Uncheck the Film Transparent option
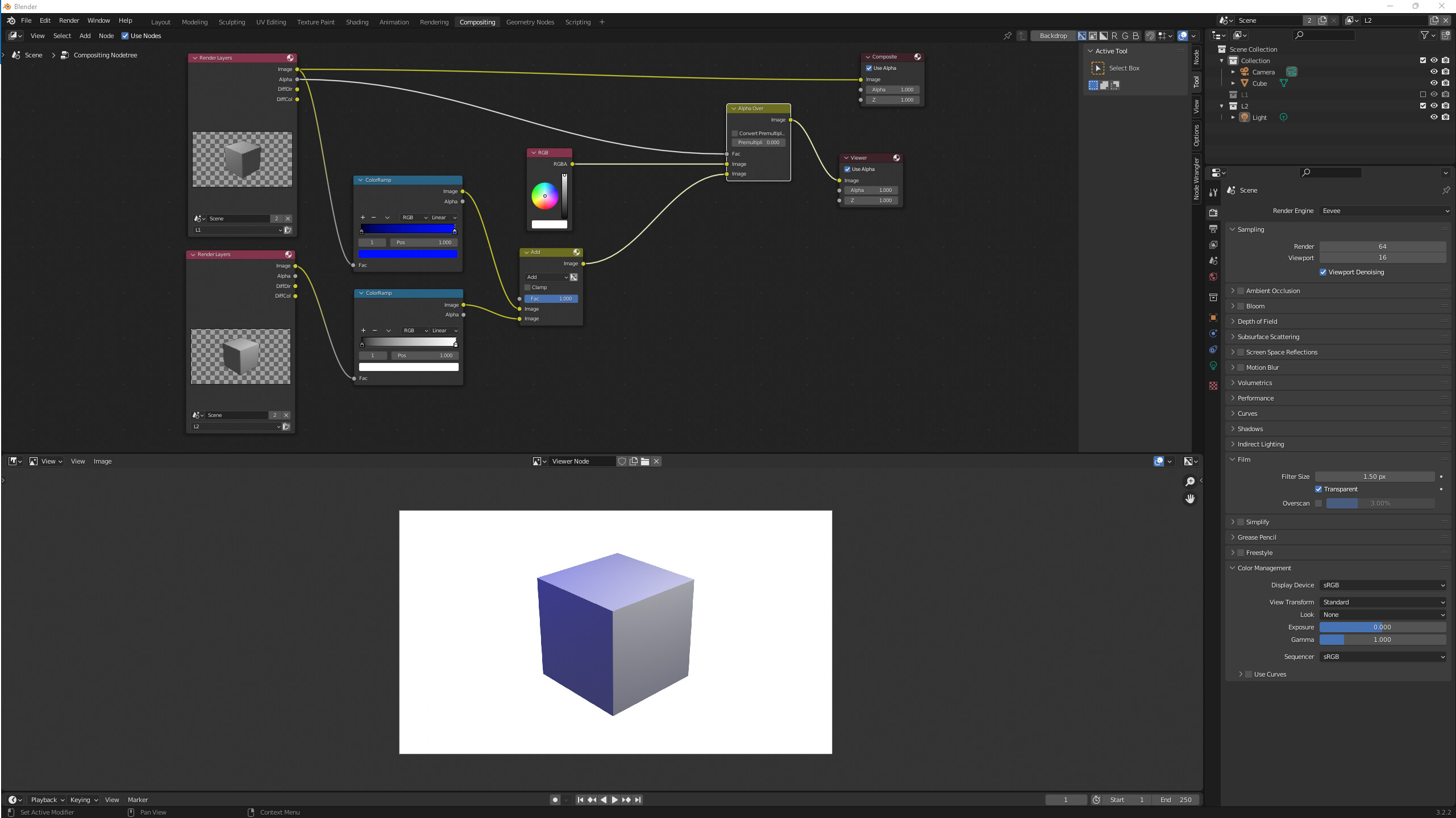 [1318, 489]
